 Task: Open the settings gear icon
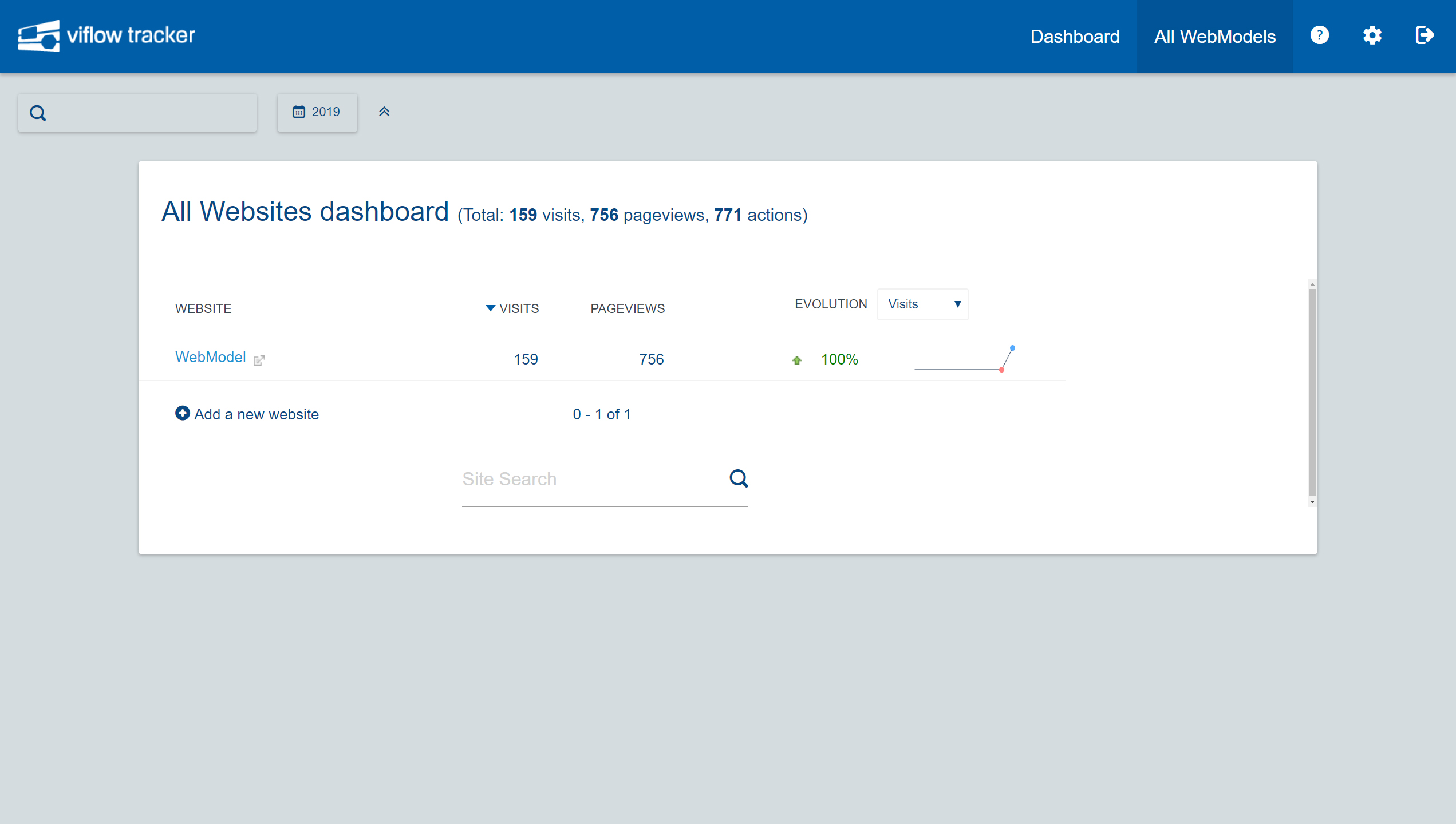pyautogui.click(x=1372, y=35)
